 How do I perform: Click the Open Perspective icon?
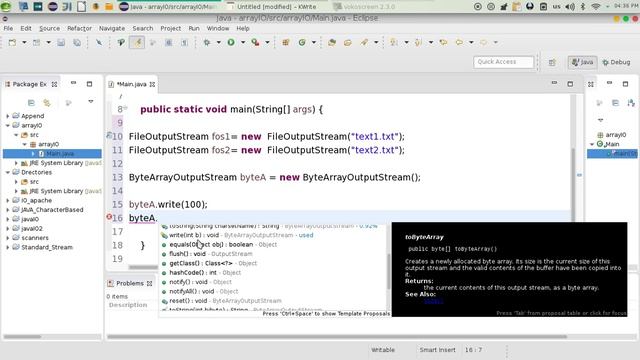pos(552,62)
